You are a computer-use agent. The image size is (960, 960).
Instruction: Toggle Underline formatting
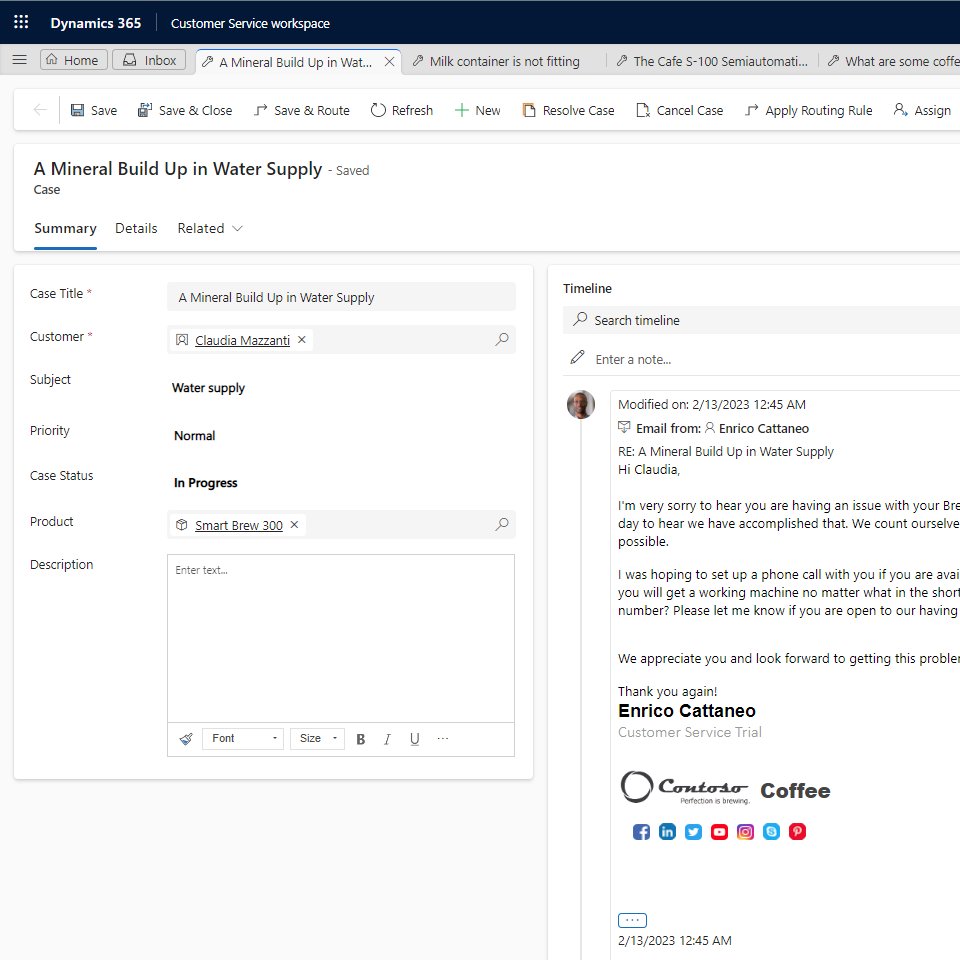[414, 739]
